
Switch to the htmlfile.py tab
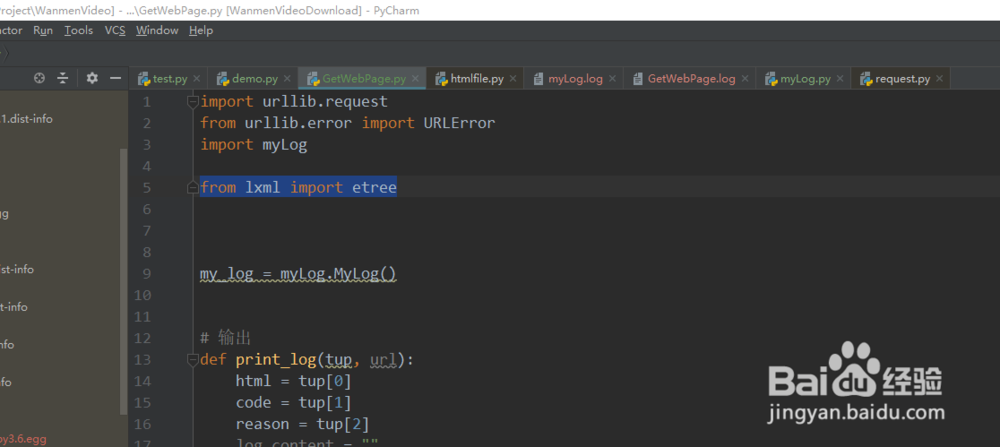tap(476, 79)
